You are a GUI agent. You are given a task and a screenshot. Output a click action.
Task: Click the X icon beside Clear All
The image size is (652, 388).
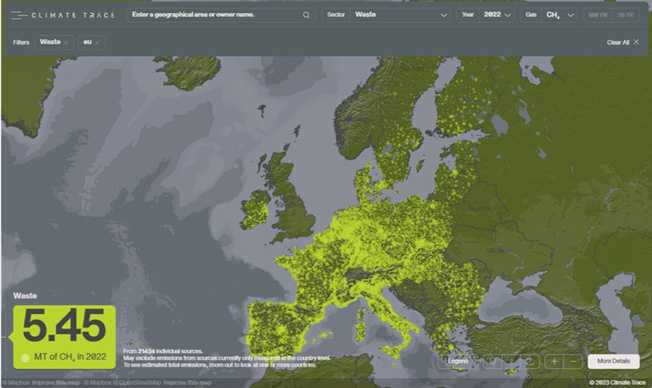click(636, 42)
